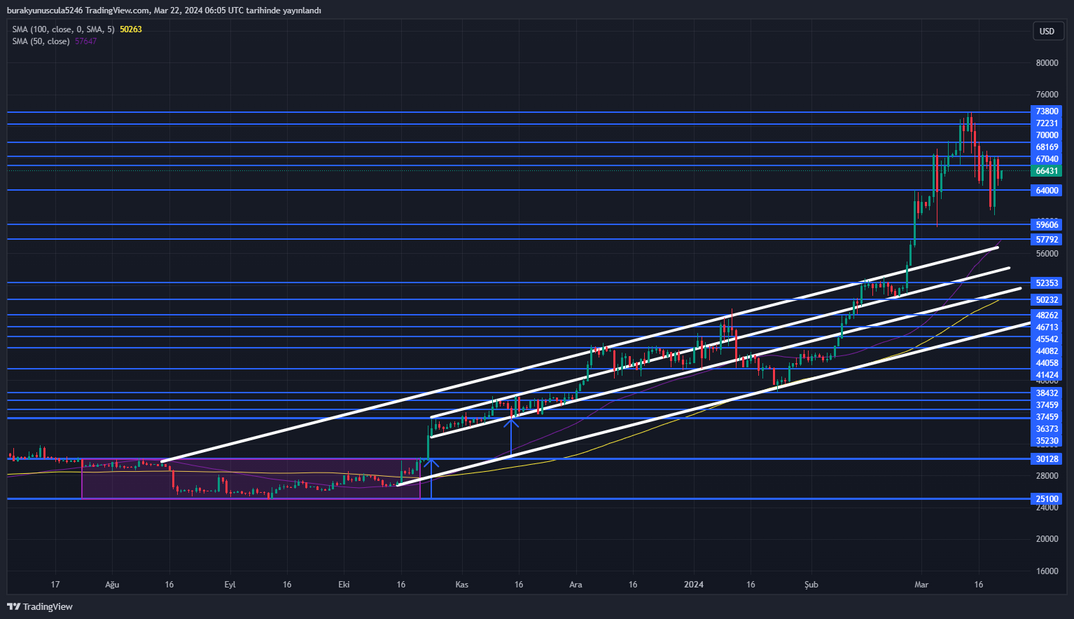Click the 56000 price axis tick
Screen dimensions: 1074x619
pos(1047,253)
